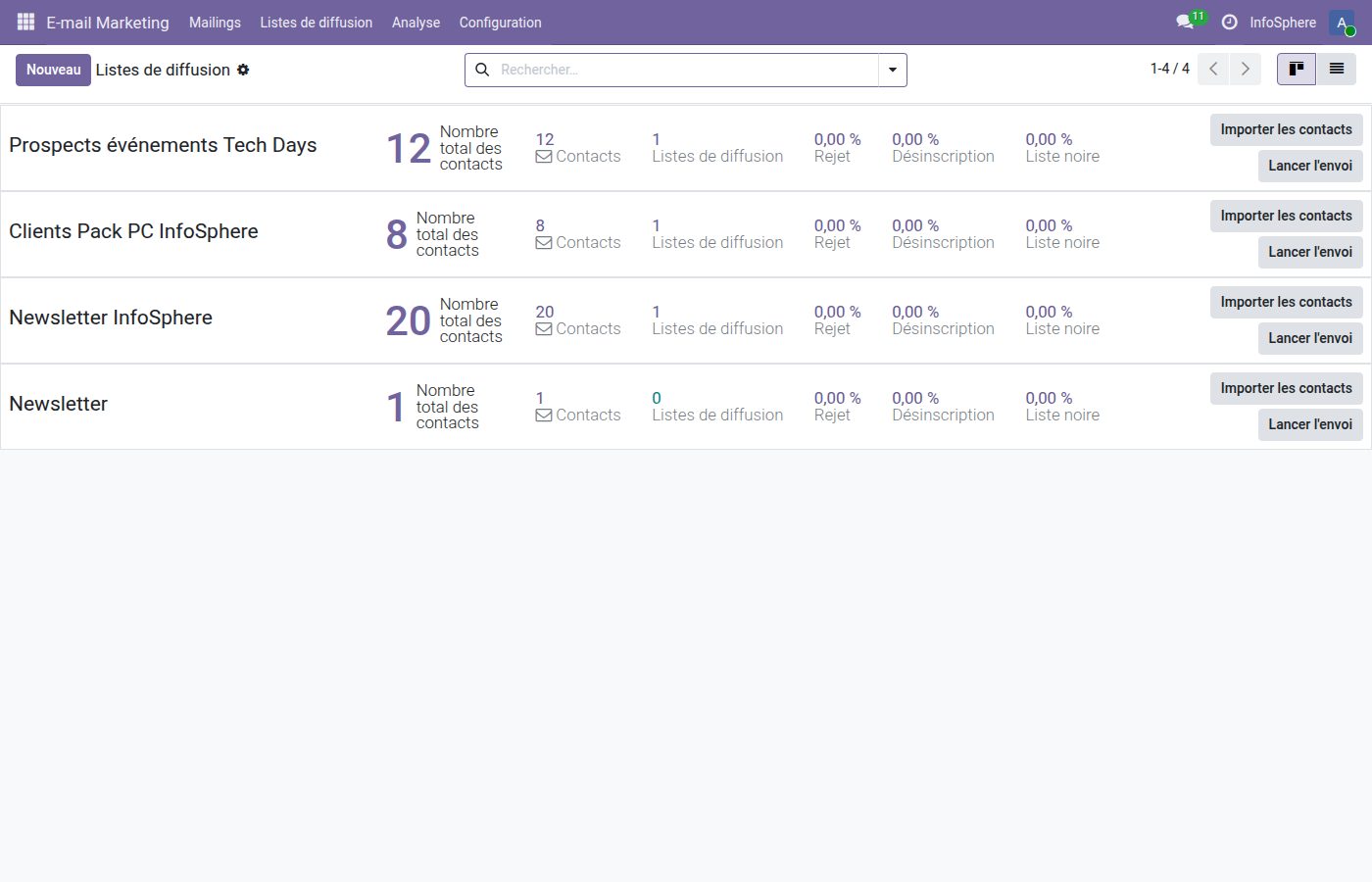
Task: Open the apps menu grid
Action: (x=24, y=22)
